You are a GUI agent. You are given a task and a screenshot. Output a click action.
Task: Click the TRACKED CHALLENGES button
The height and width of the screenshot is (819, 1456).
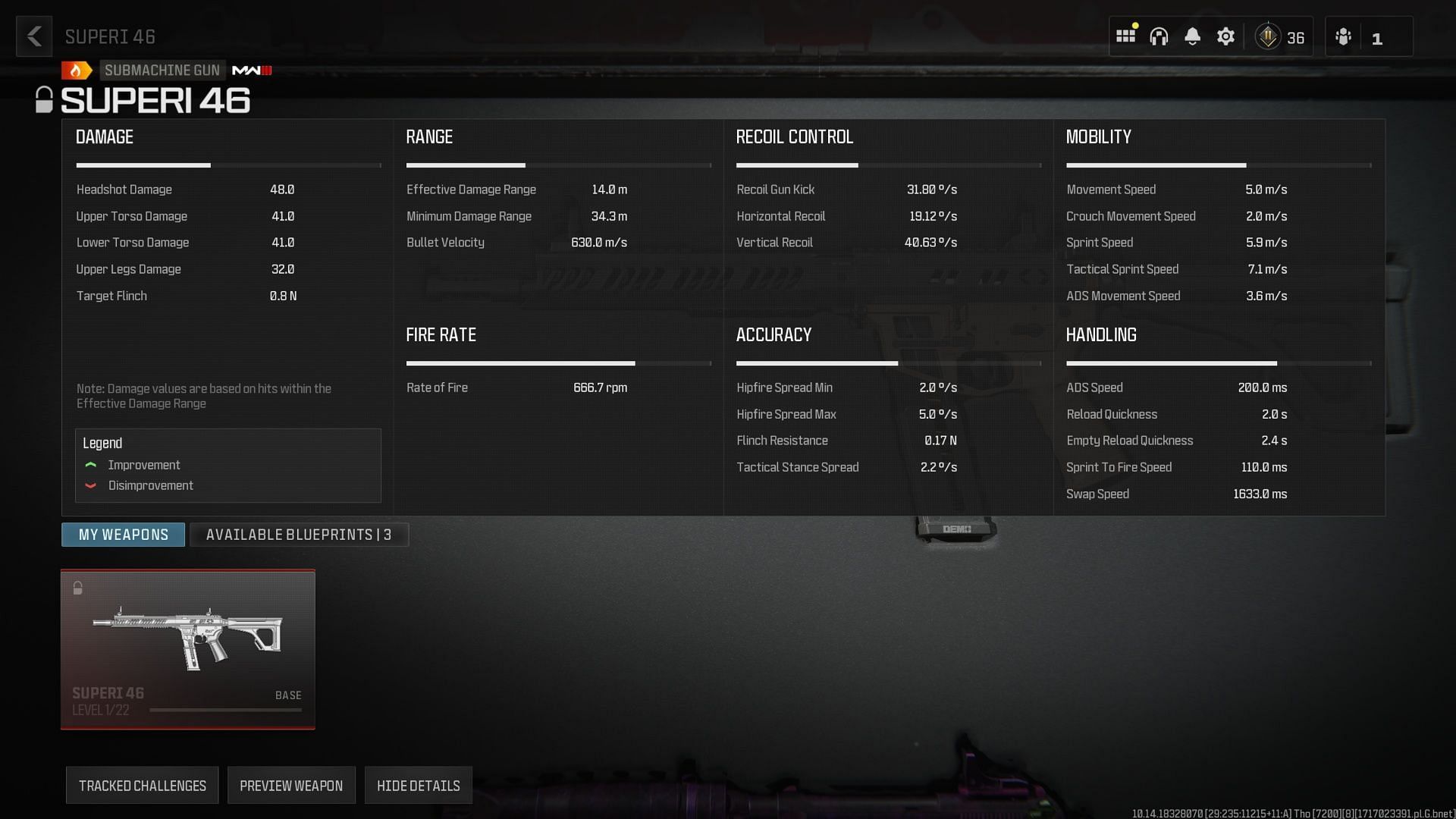(x=142, y=786)
